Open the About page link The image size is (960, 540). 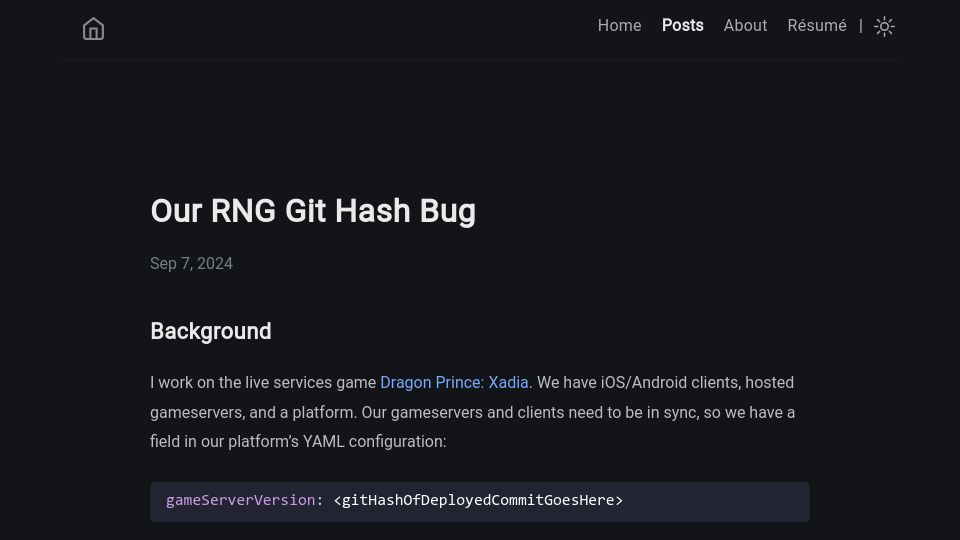(745, 26)
